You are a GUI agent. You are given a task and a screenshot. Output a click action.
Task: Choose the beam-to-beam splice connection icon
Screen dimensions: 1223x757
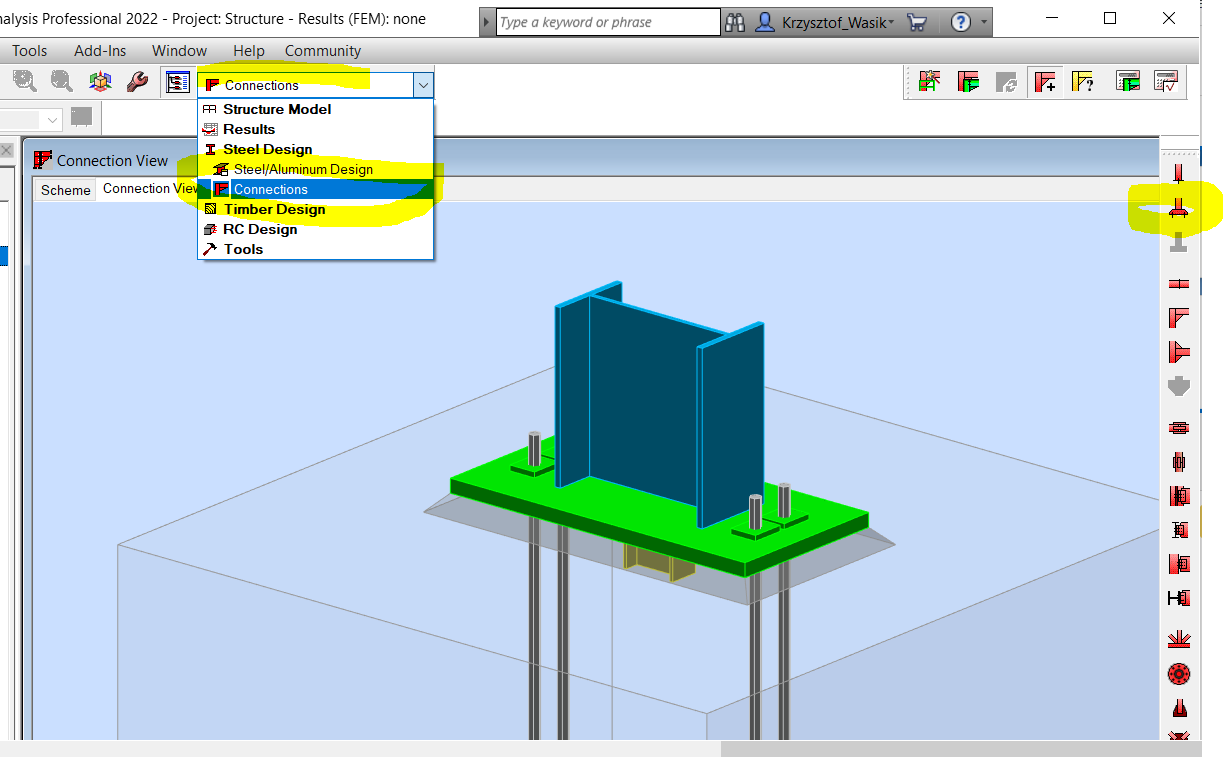click(x=1179, y=284)
